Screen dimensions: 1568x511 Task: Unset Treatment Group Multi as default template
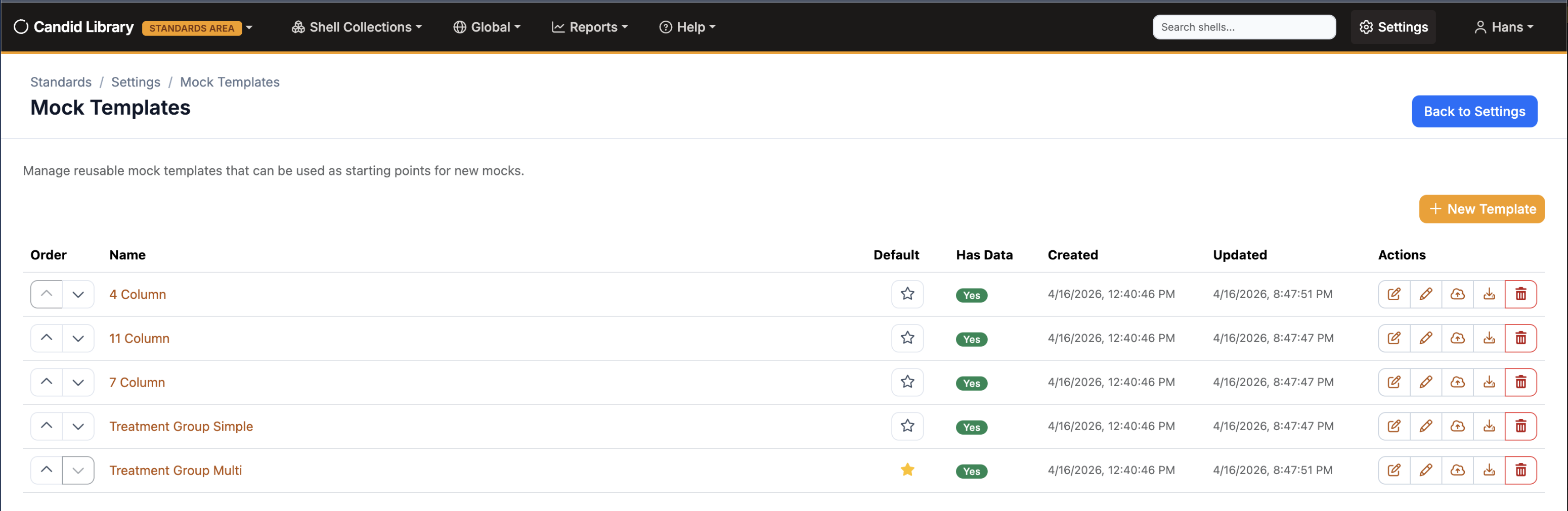[x=907, y=470]
